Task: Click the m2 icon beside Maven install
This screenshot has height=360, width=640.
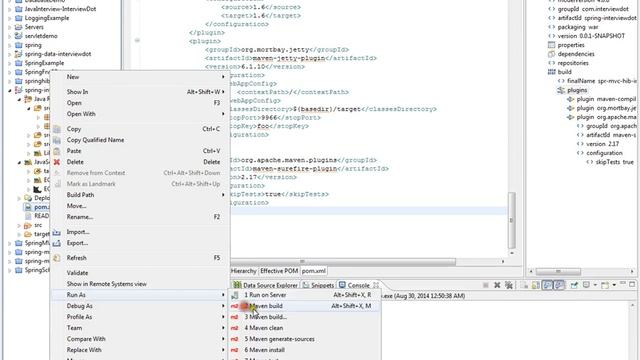Action: 234,350
